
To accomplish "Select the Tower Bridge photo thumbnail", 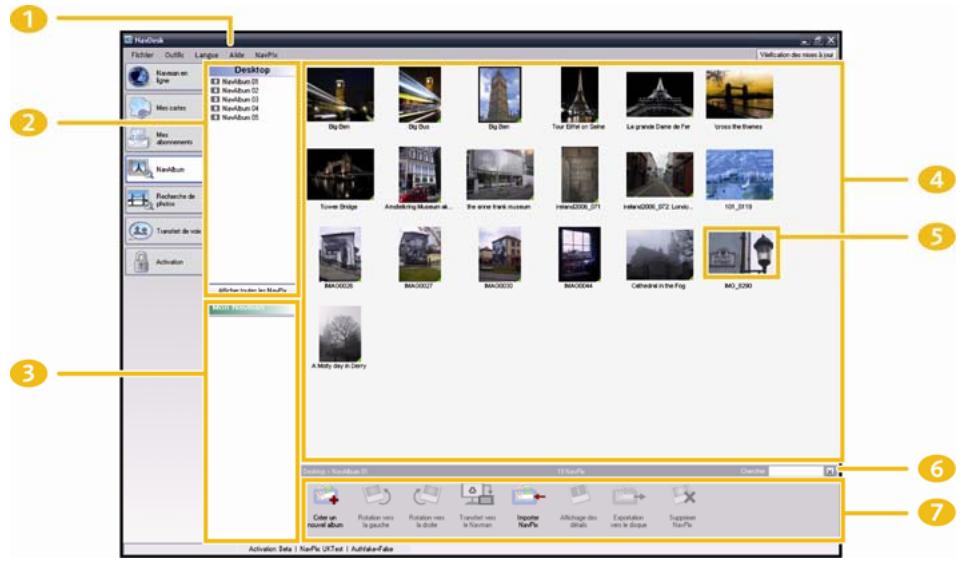I will tap(340, 175).
